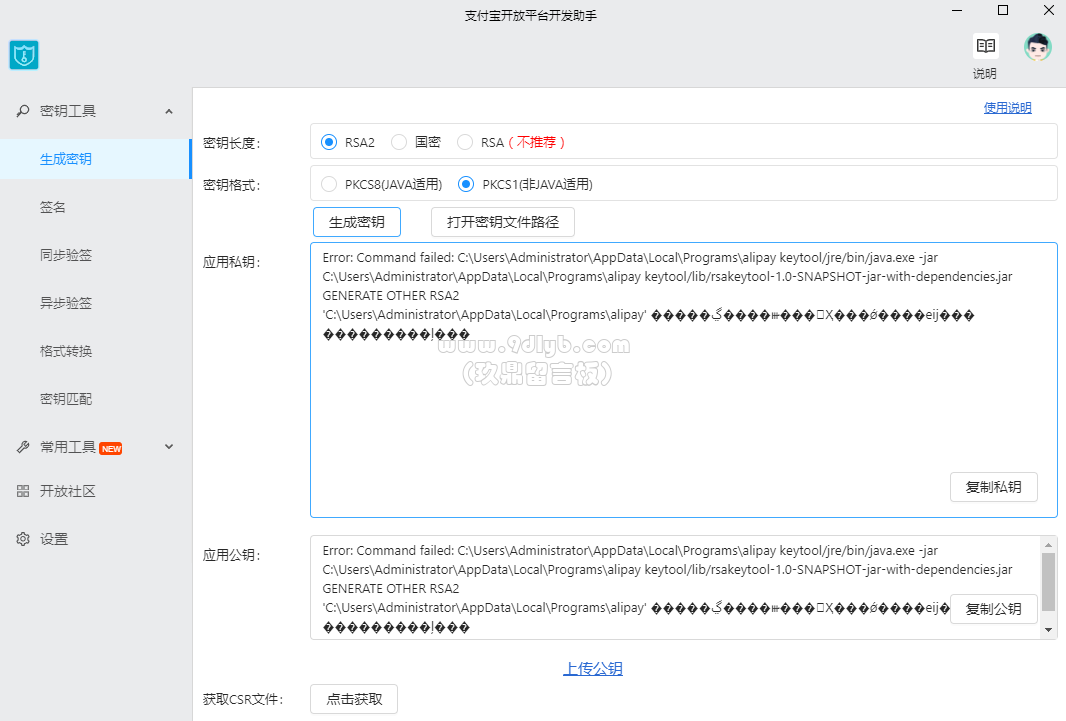Screen dimensions: 1066x721
Task: Minimize the window
Action: point(957,10)
